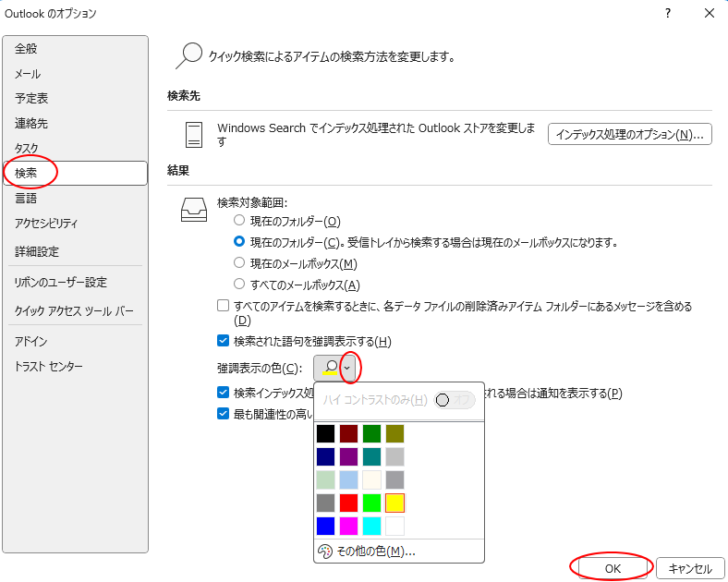Select the gray swatch beside cream
Viewport: 728px width, 582px height.
tap(395, 480)
